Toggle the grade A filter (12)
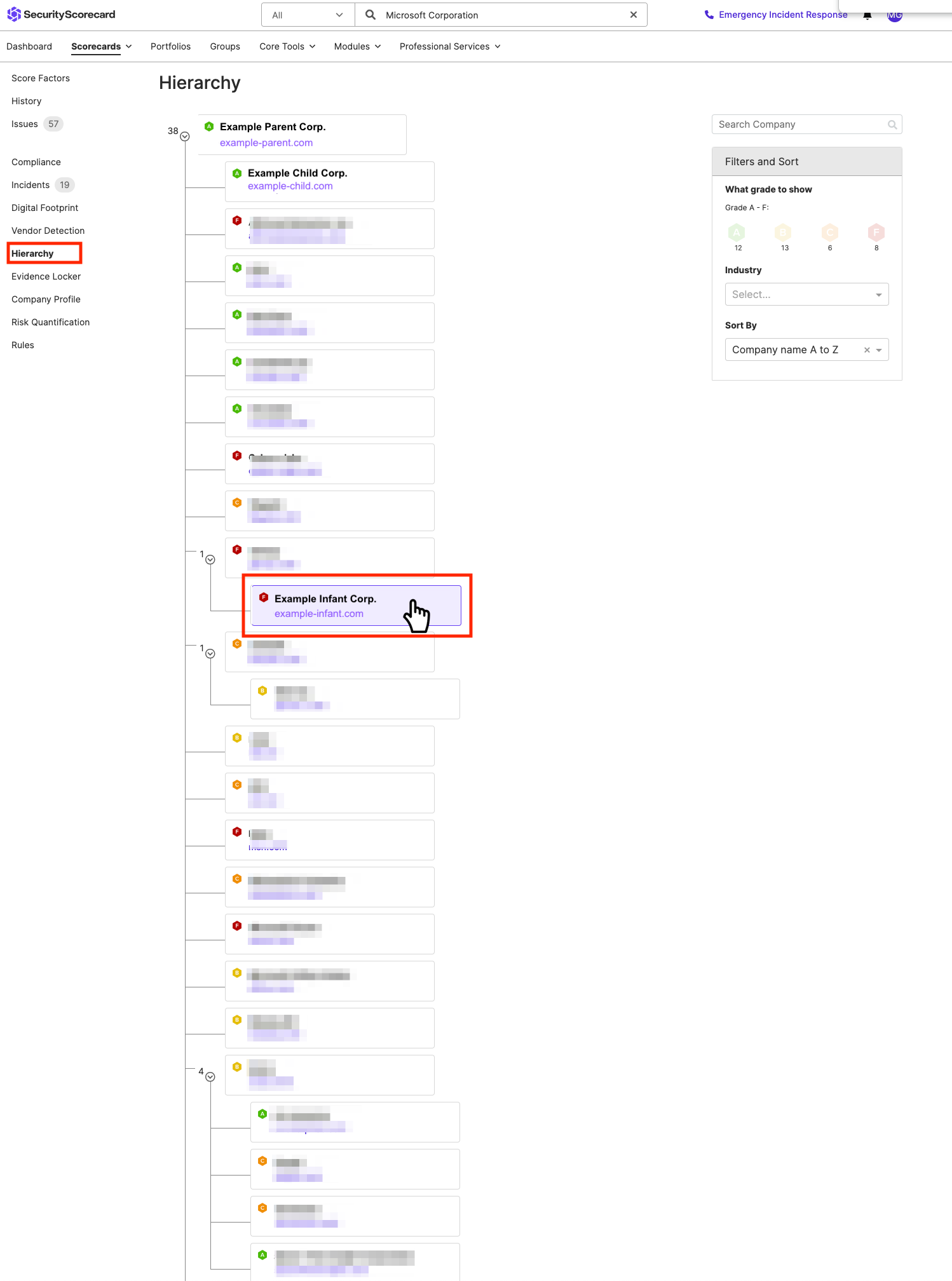The width and height of the screenshot is (952, 1281). coord(737,232)
